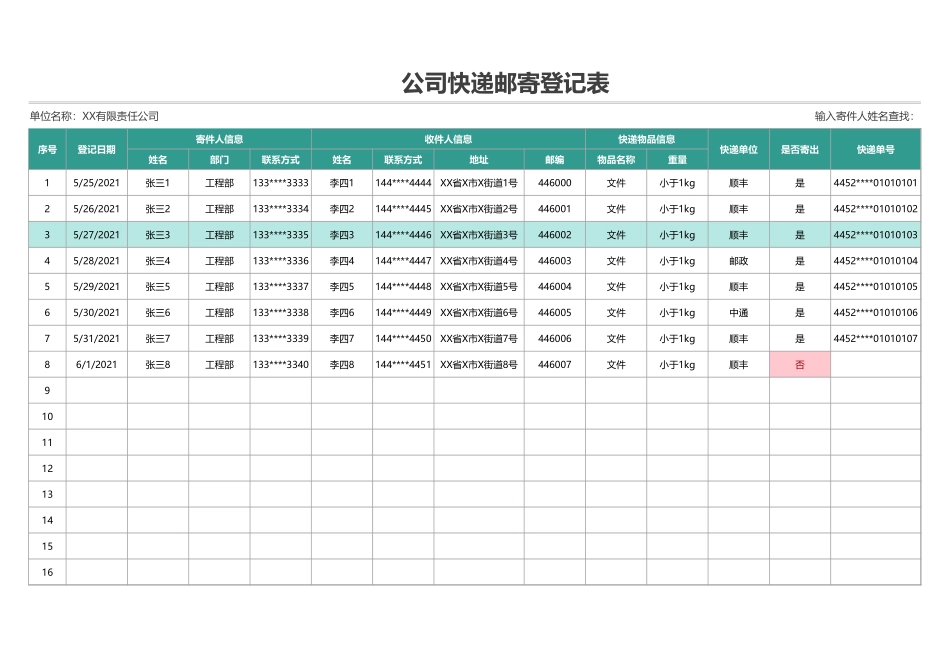Select the 是否寄出 column header
Viewport: 950px width, 672px height.
point(799,149)
